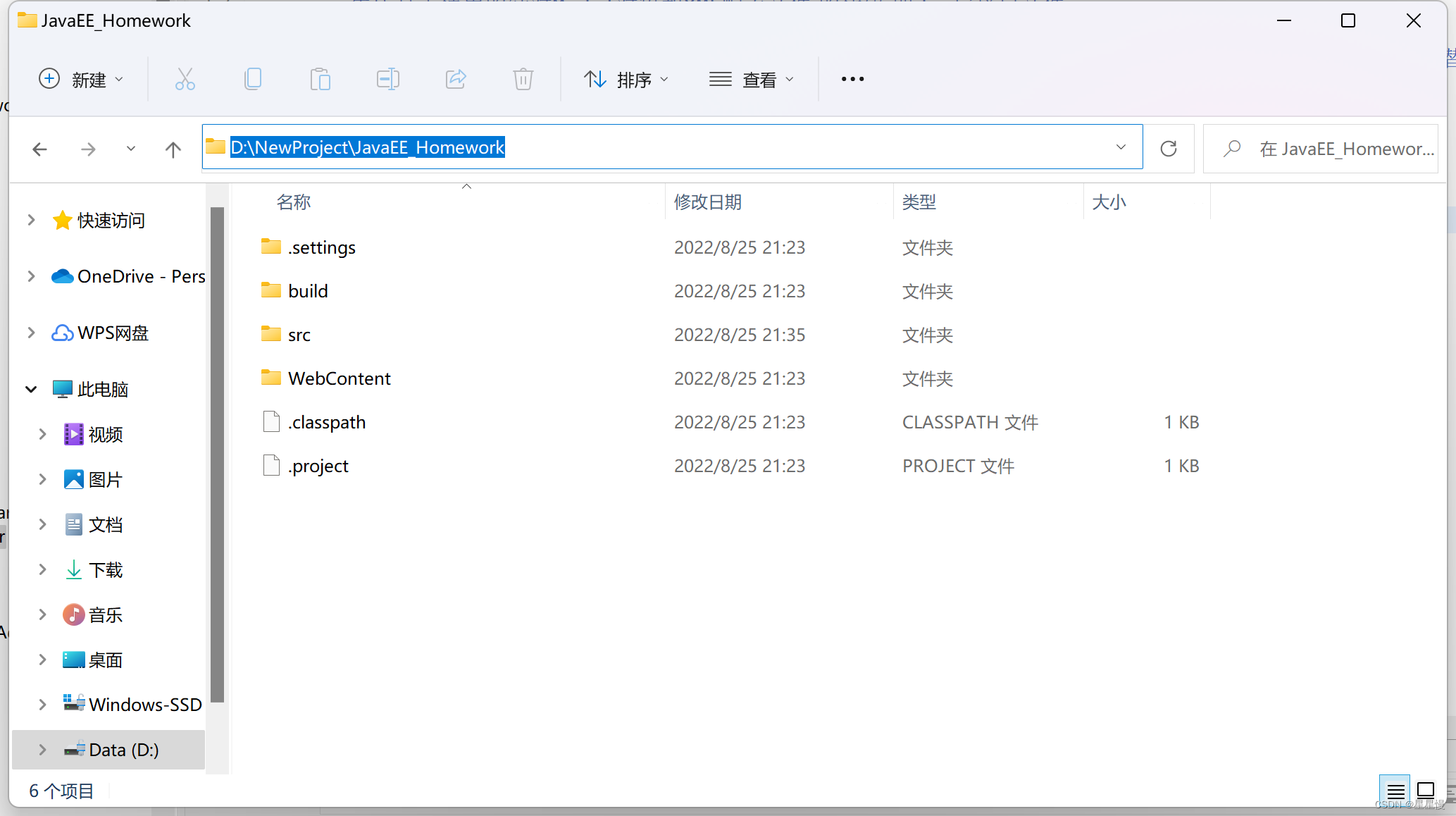Click the Paste icon in the toolbar
This screenshot has width=1456, height=816.
coord(321,79)
